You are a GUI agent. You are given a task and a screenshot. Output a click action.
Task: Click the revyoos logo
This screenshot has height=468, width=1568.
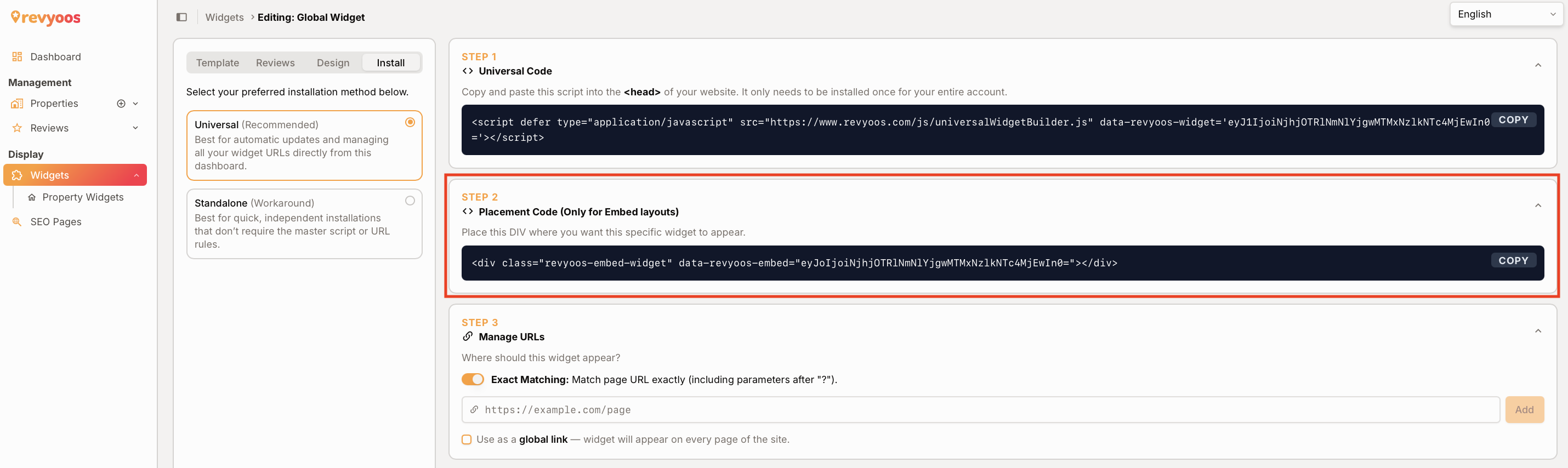(x=46, y=18)
